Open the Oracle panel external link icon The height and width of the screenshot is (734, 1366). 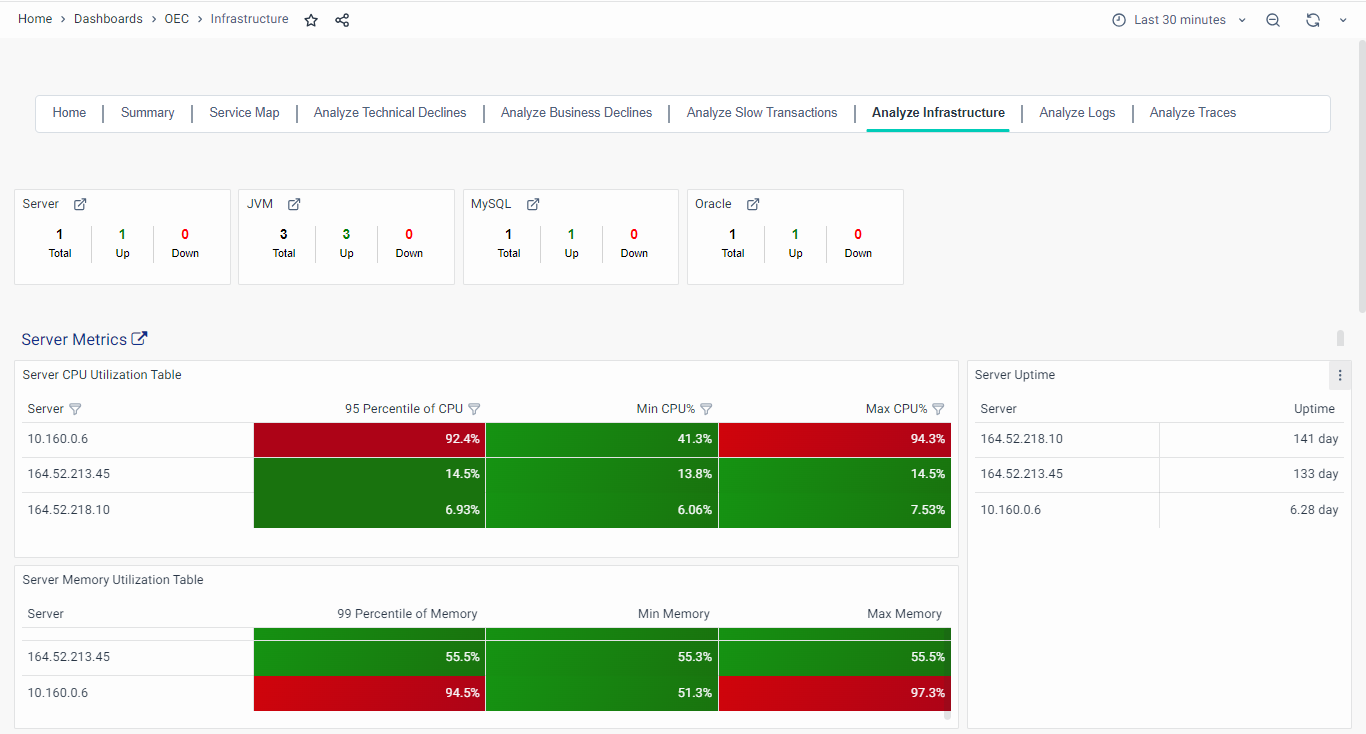(753, 204)
